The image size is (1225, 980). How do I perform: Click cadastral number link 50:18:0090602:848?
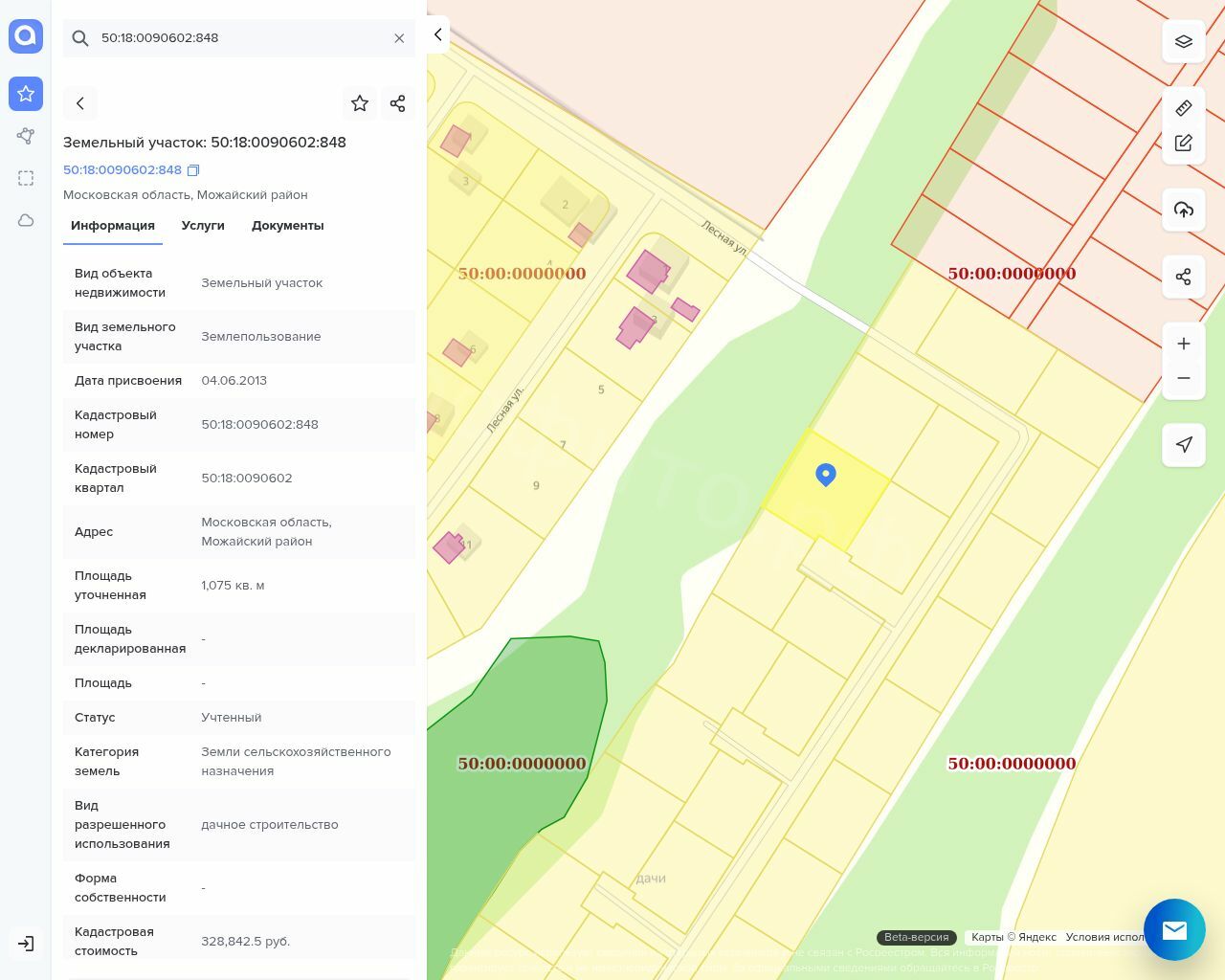[122, 170]
